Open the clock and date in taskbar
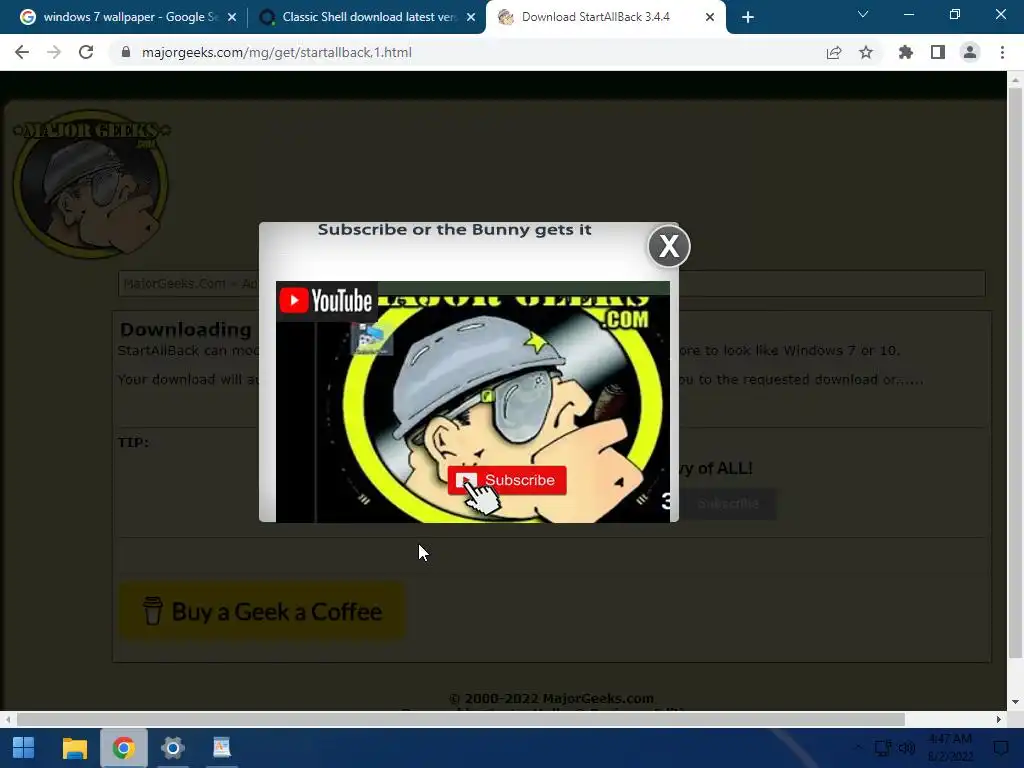The width and height of the screenshot is (1024, 768). [x=951, y=748]
